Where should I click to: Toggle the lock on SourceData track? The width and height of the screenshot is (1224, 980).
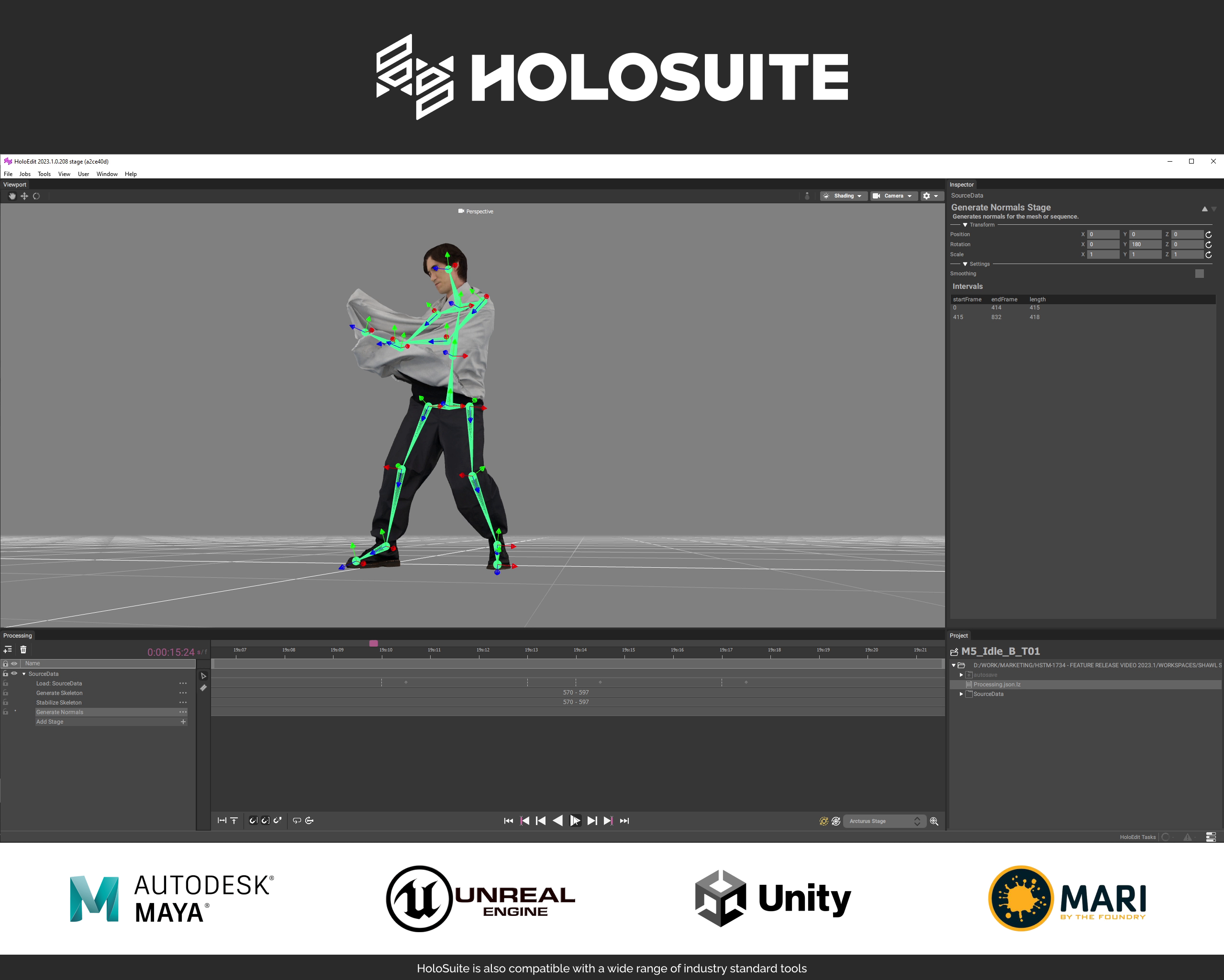(x=6, y=673)
